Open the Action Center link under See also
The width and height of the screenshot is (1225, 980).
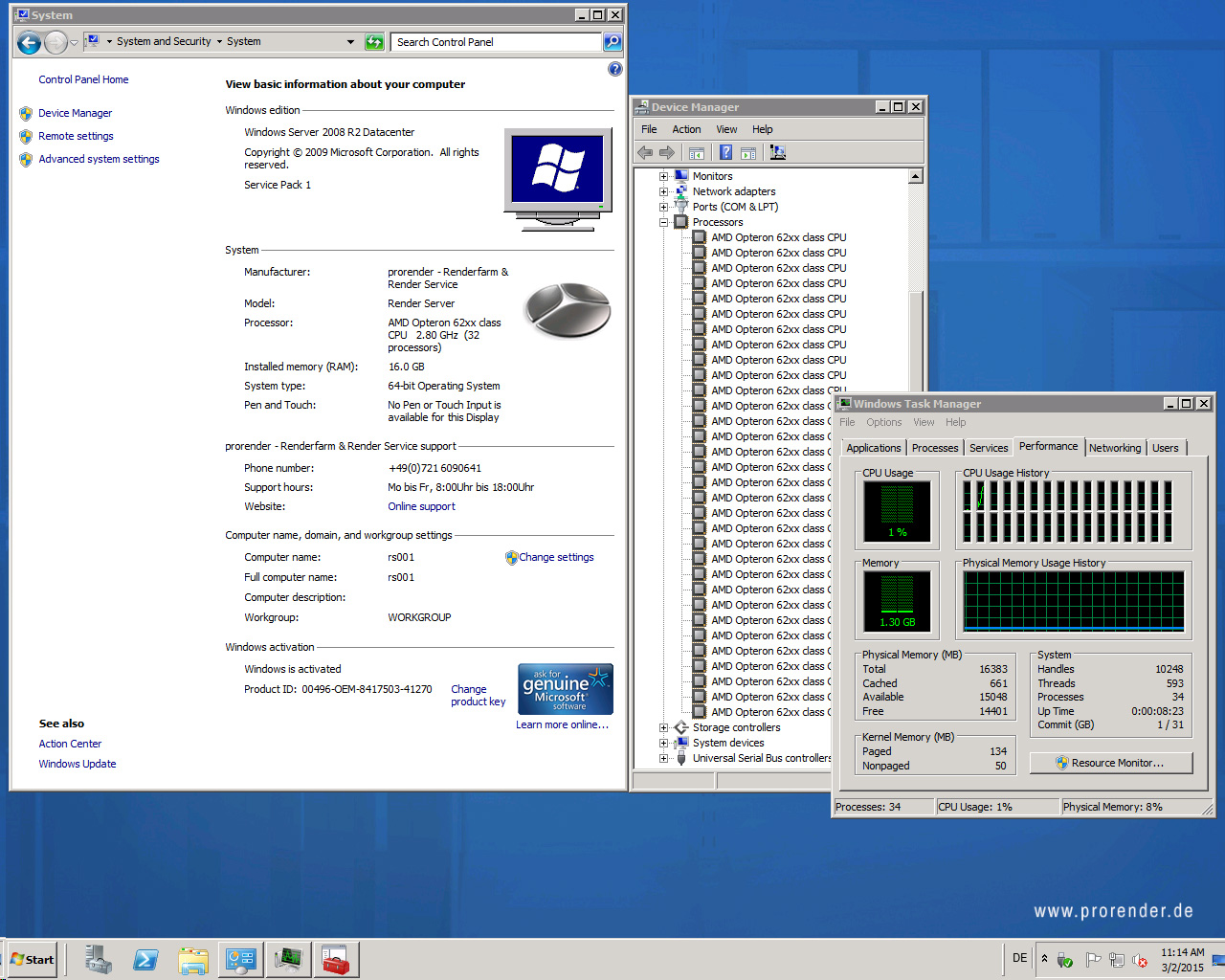coord(70,744)
